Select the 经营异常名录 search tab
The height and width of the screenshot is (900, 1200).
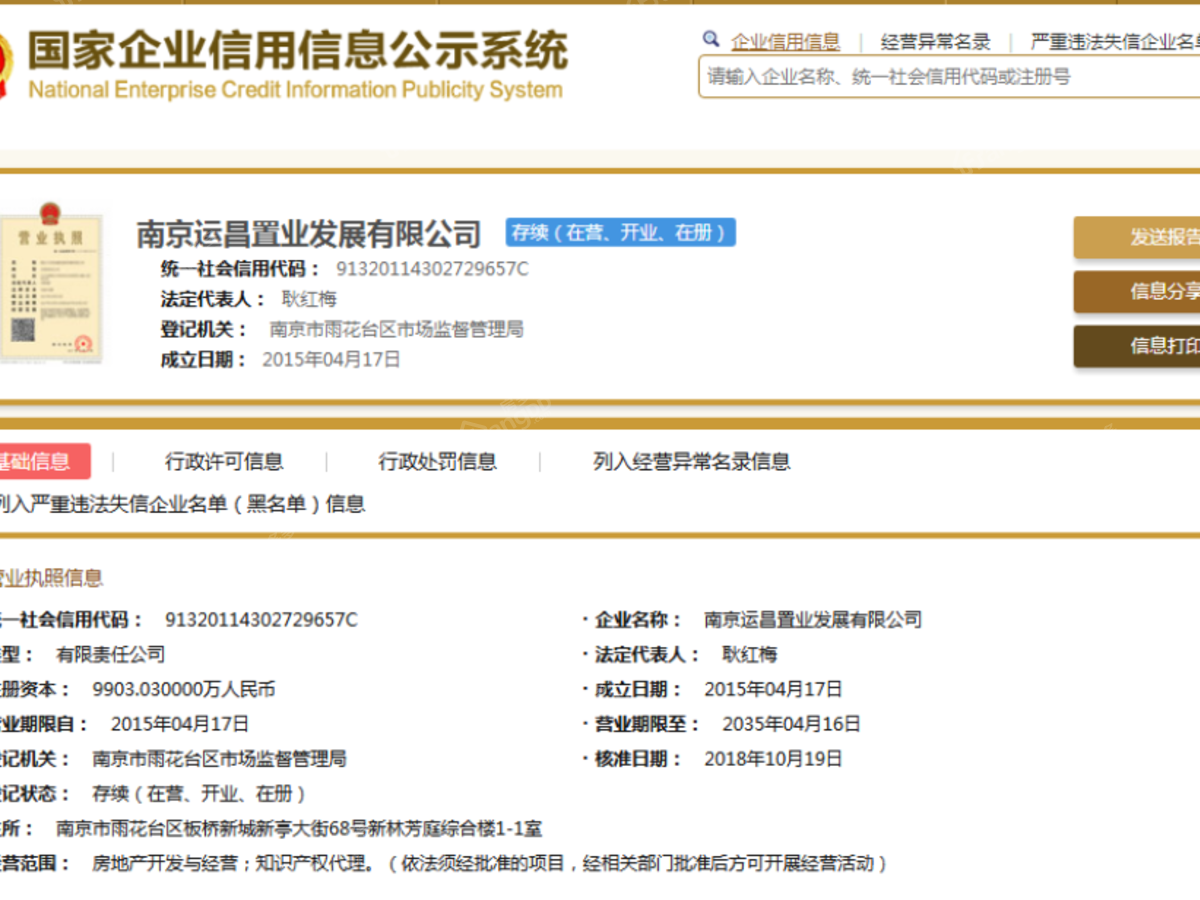tap(936, 42)
